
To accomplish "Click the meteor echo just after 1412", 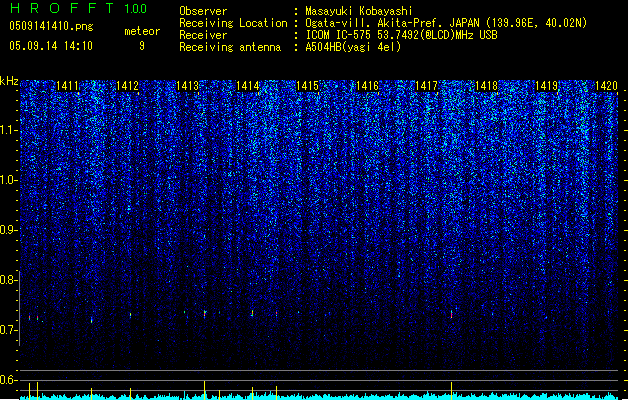I will pos(130,315).
